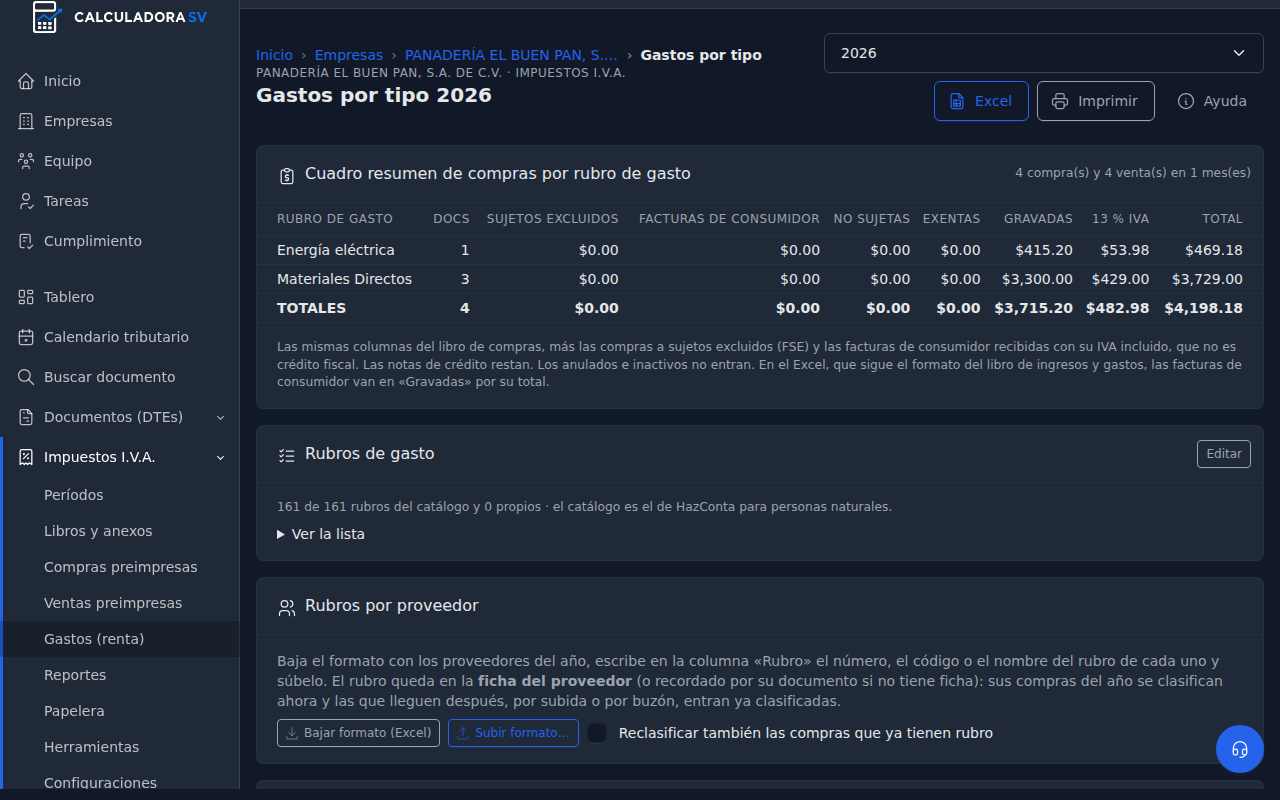The height and width of the screenshot is (800, 1280).
Task: Click the Imprimir button
Action: pyautogui.click(x=1096, y=101)
